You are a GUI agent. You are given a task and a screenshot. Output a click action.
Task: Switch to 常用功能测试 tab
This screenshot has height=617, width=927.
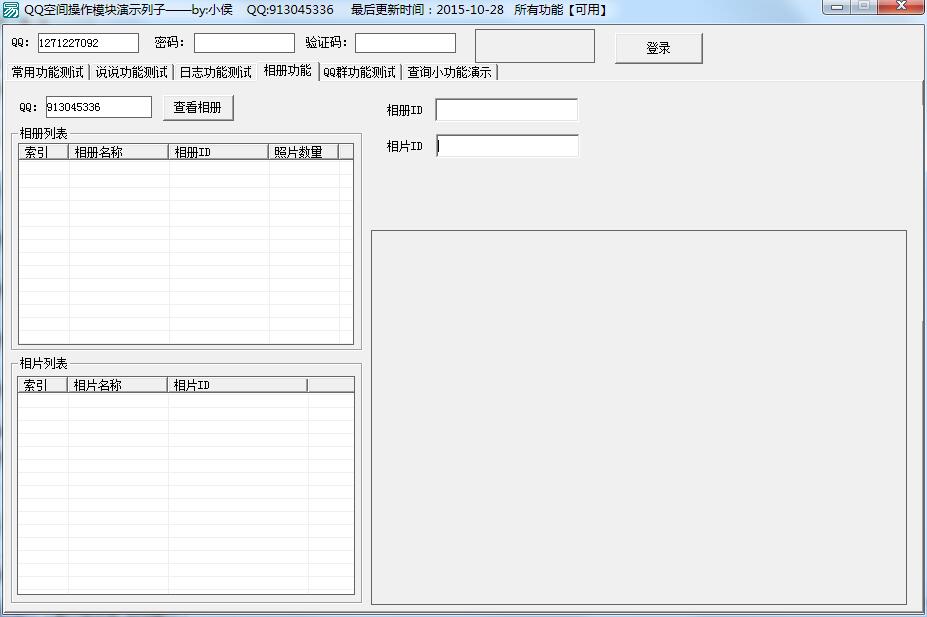(47, 72)
